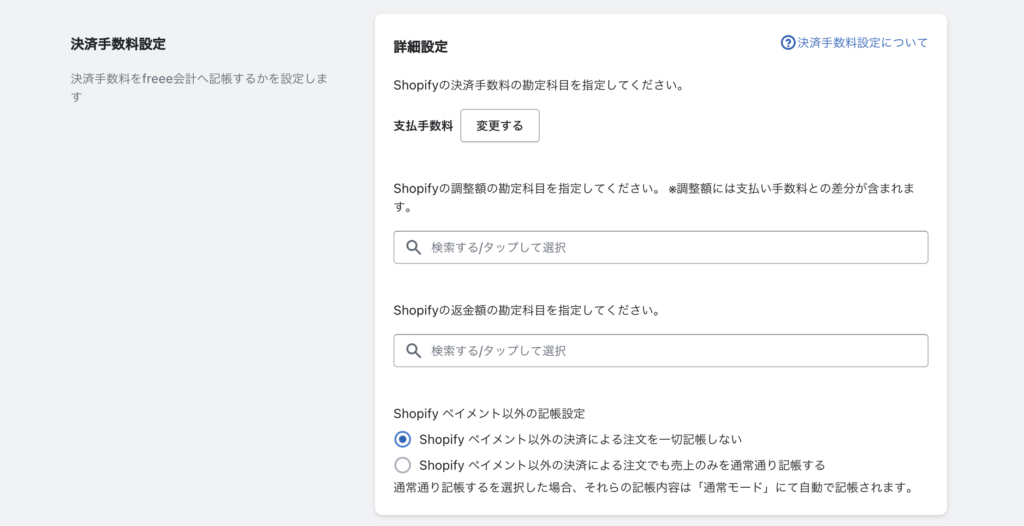1024x526 pixels.
Task: Click the magnifier icon in the 調整額 account field
Action: (413, 247)
